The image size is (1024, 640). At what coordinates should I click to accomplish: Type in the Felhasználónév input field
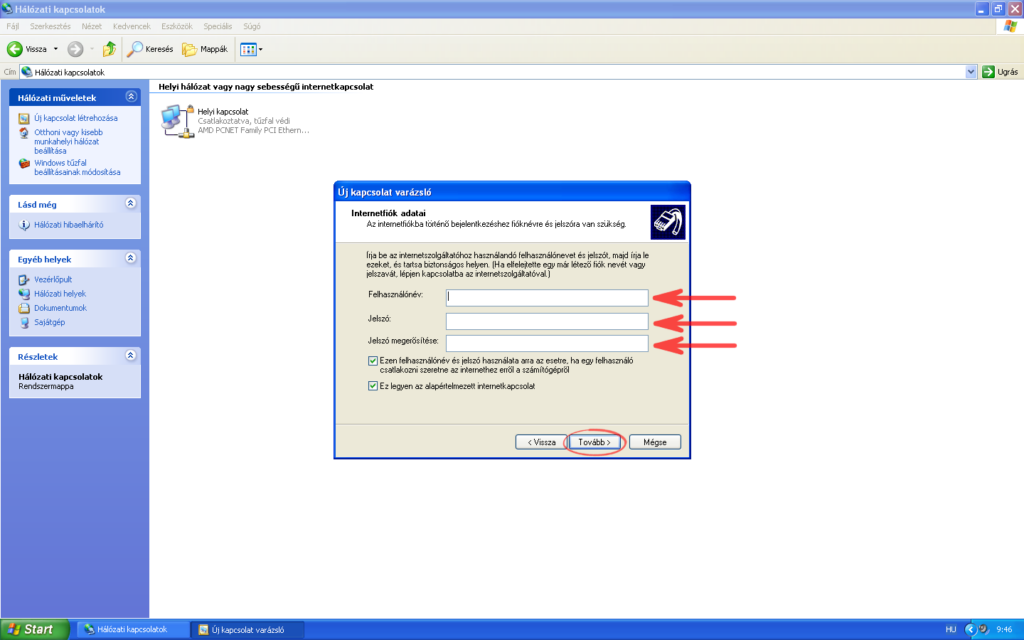[x=545, y=297]
